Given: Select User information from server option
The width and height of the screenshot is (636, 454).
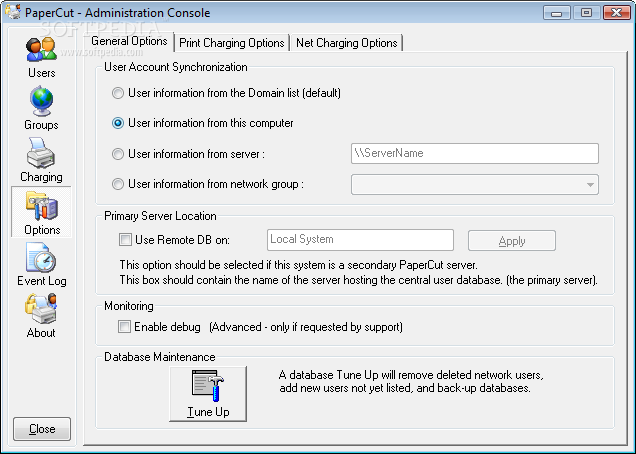Looking at the screenshot, I should (118, 154).
